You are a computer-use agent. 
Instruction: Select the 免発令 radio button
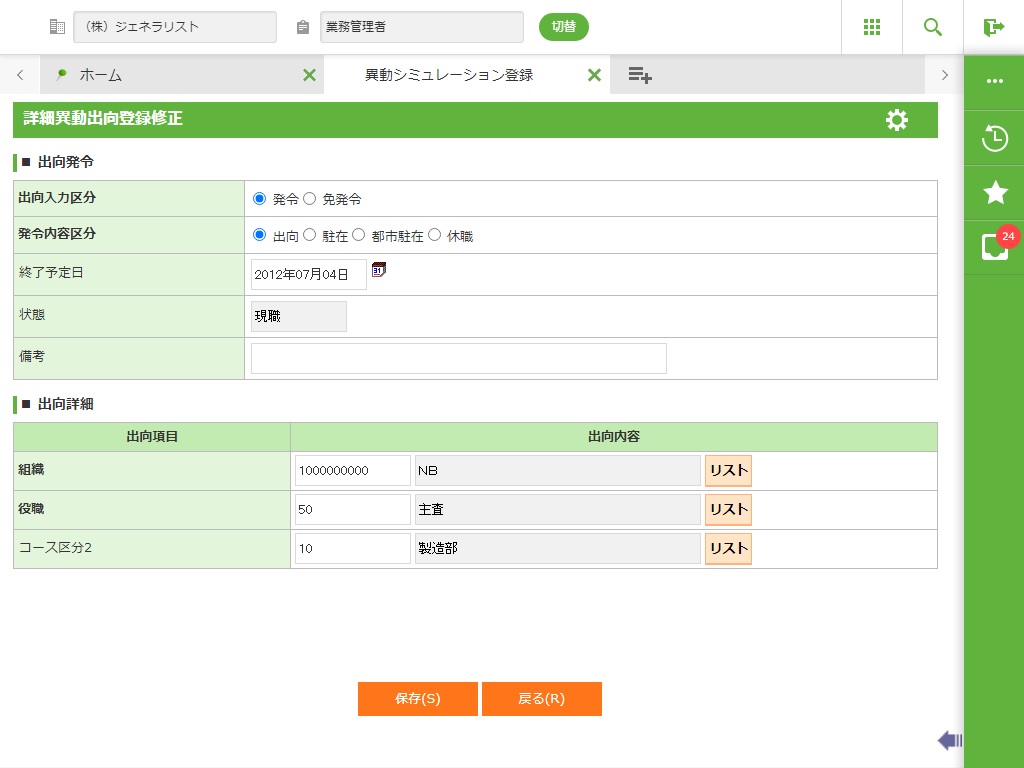click(x=310, y=199)
